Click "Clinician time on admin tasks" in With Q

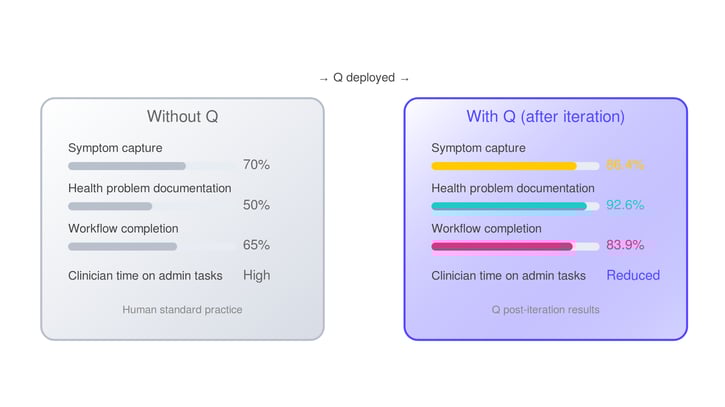click(x=508, y=276)
